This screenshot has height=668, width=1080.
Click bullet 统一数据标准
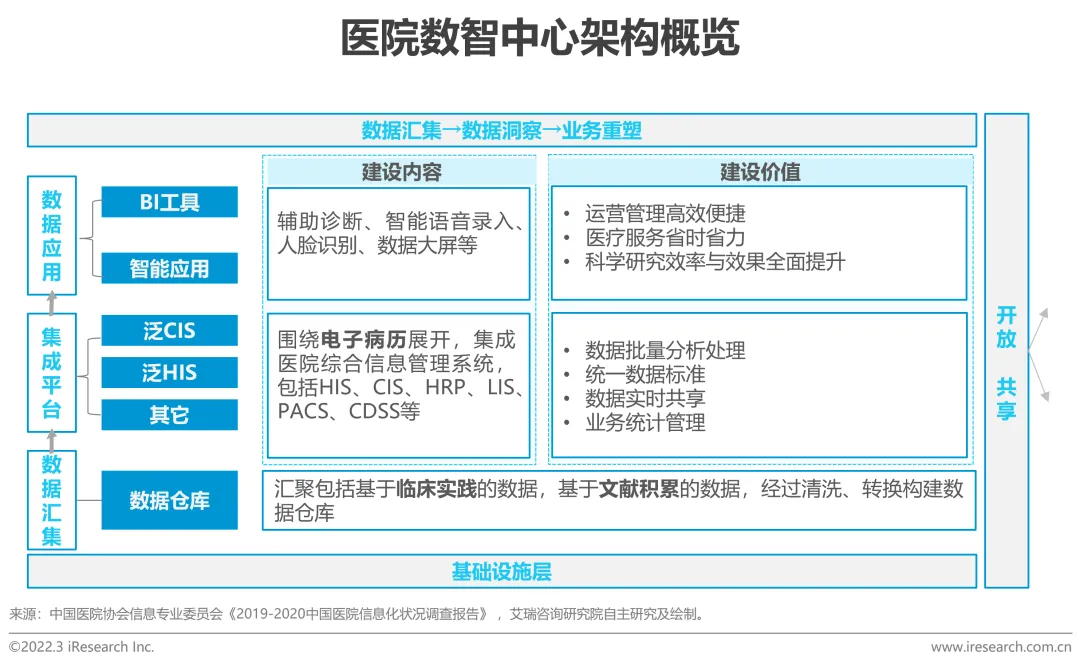point(645,375)
